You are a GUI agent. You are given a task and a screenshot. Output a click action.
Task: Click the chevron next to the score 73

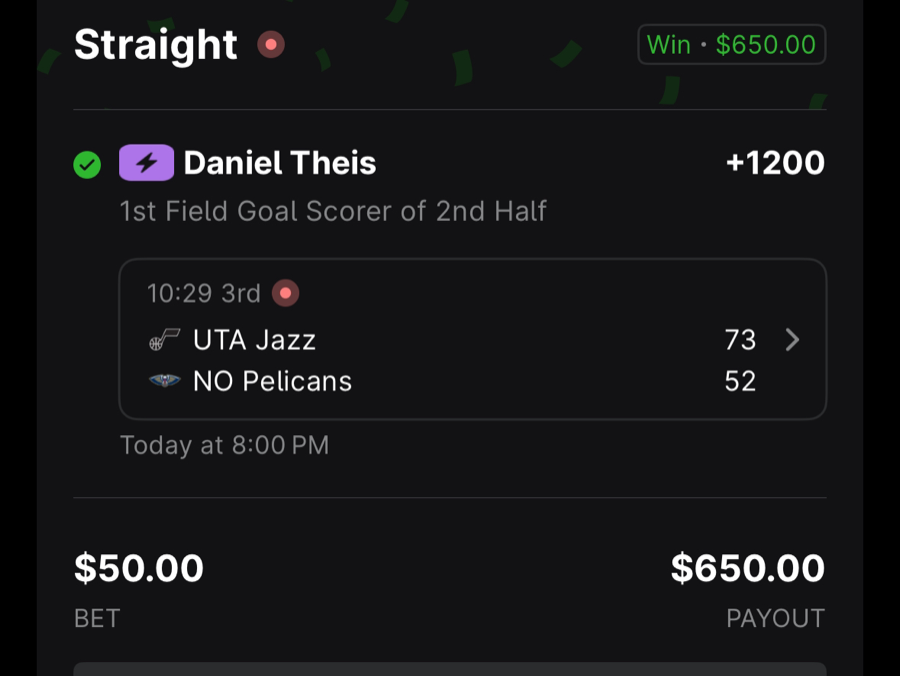tap(792, 340)
